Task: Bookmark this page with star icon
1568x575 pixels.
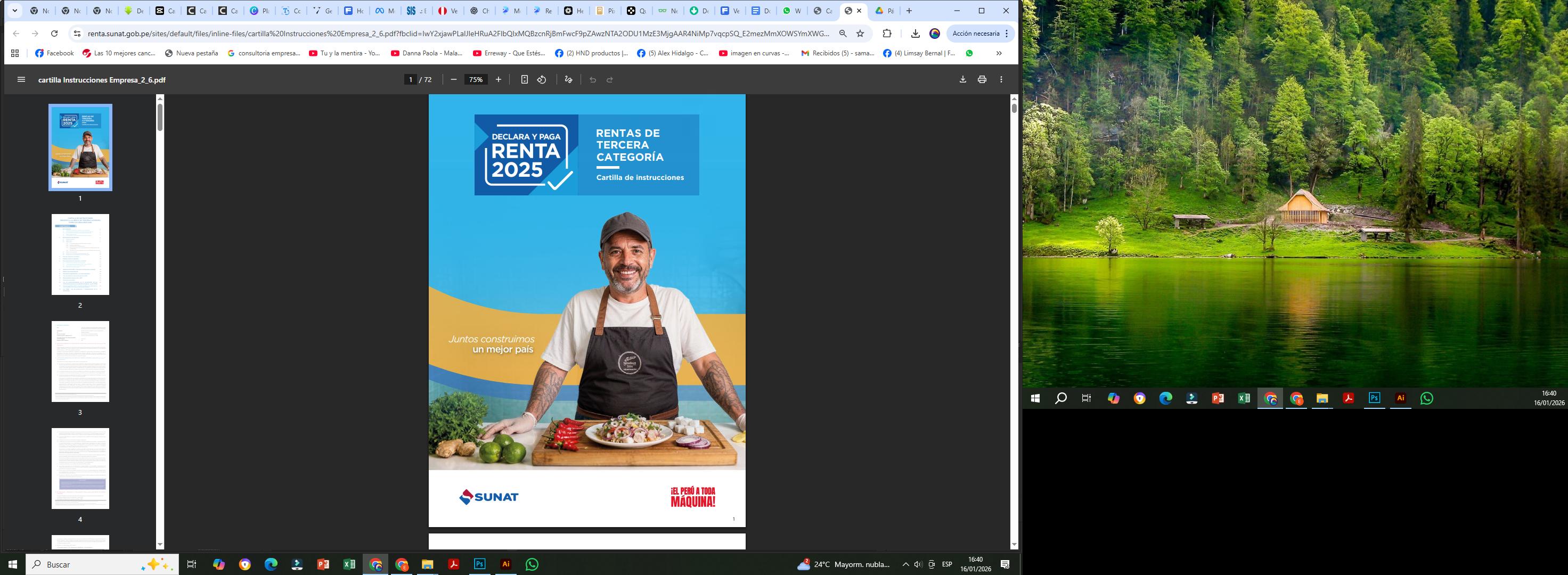Action: click(860, 34)
